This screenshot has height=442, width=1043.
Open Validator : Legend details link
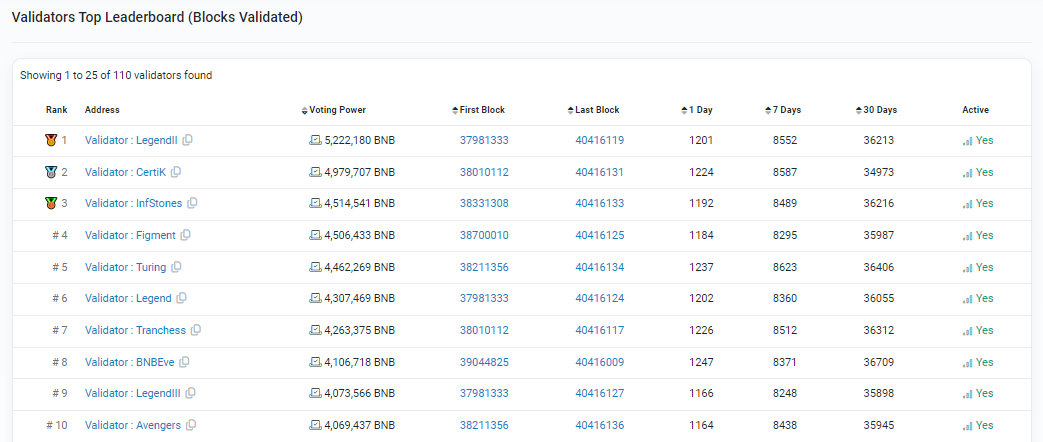128,299
